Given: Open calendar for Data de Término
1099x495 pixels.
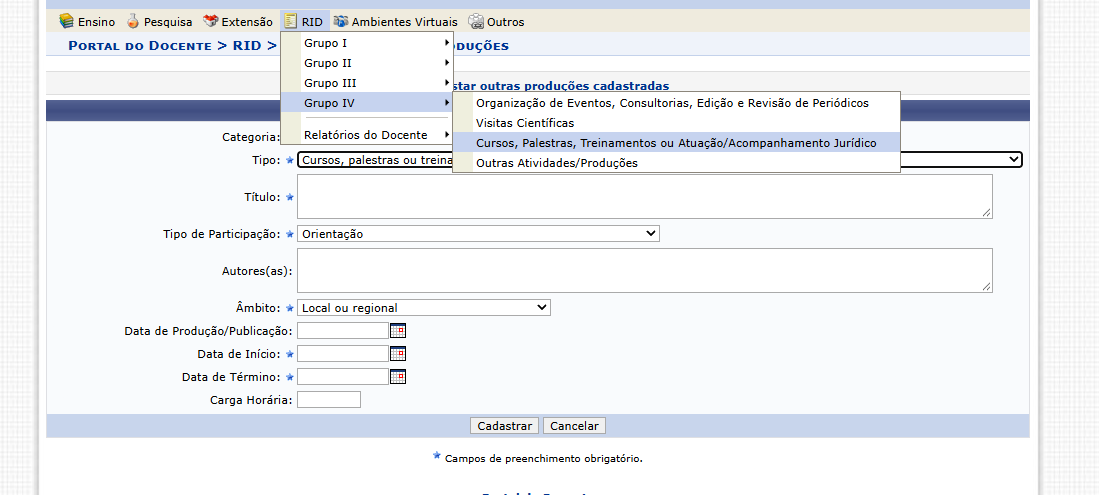Looking at the screenshot, I should (398, 377).
